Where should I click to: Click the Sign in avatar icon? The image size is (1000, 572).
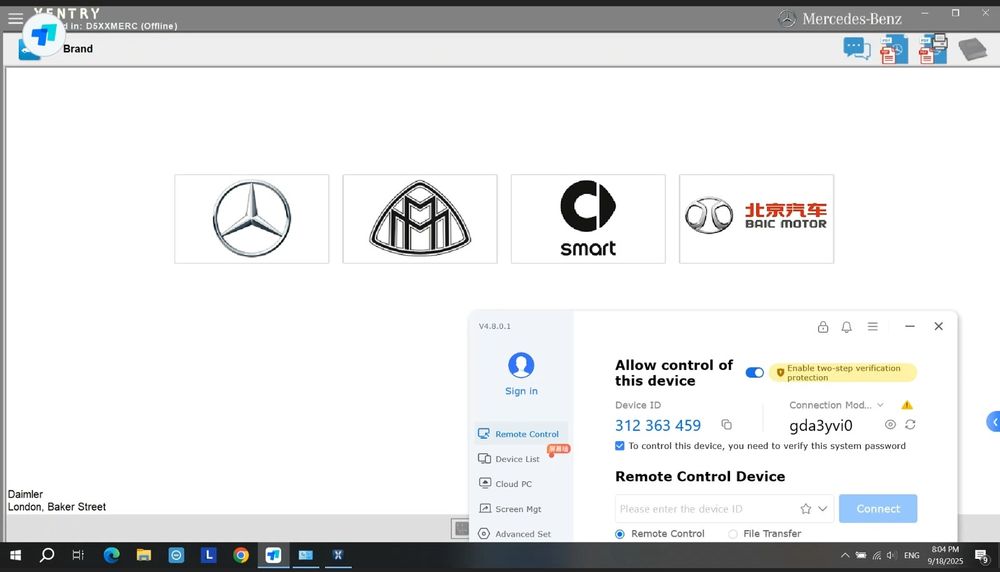[521, 365]
